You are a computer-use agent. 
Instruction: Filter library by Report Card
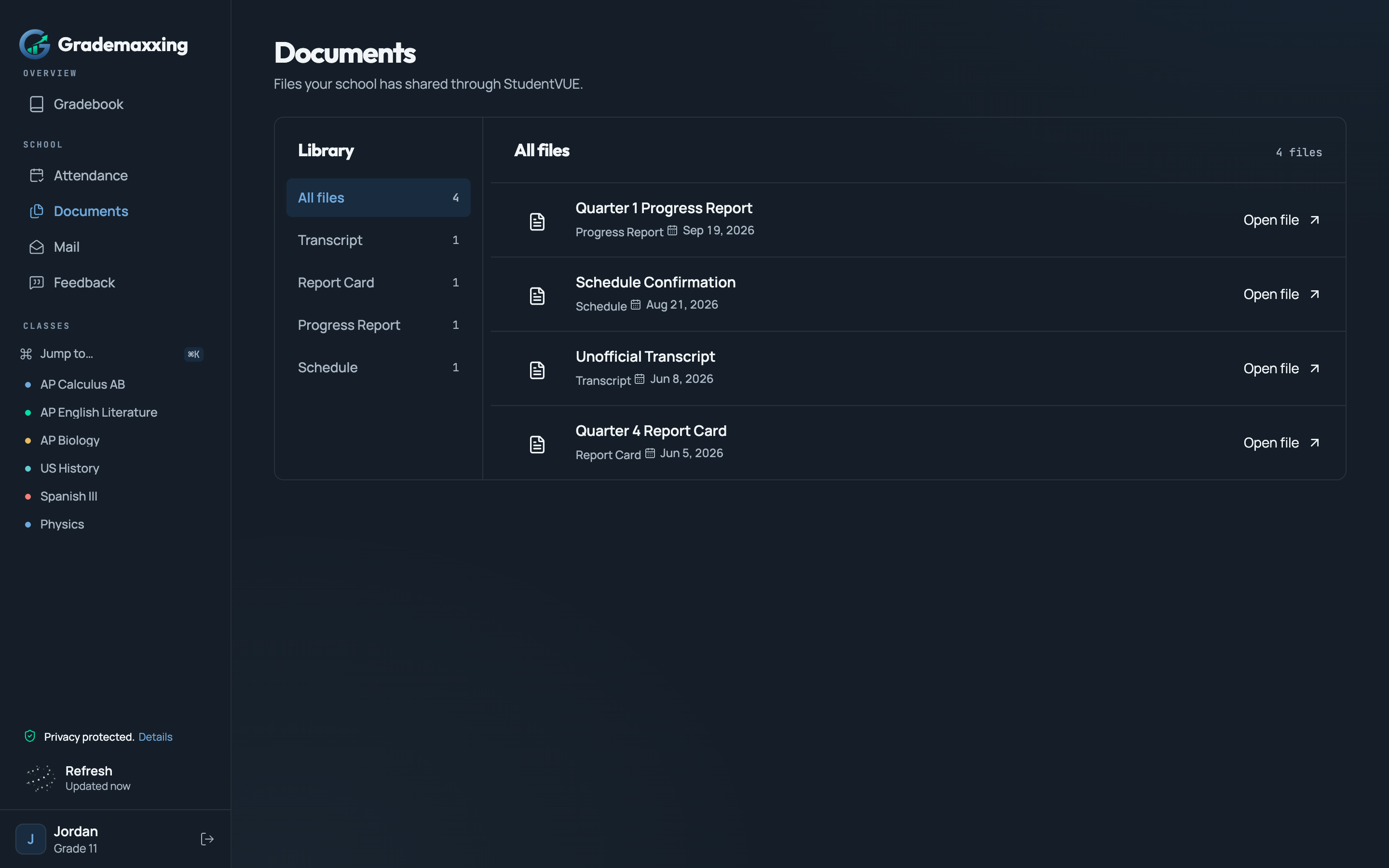click(378, 283)
